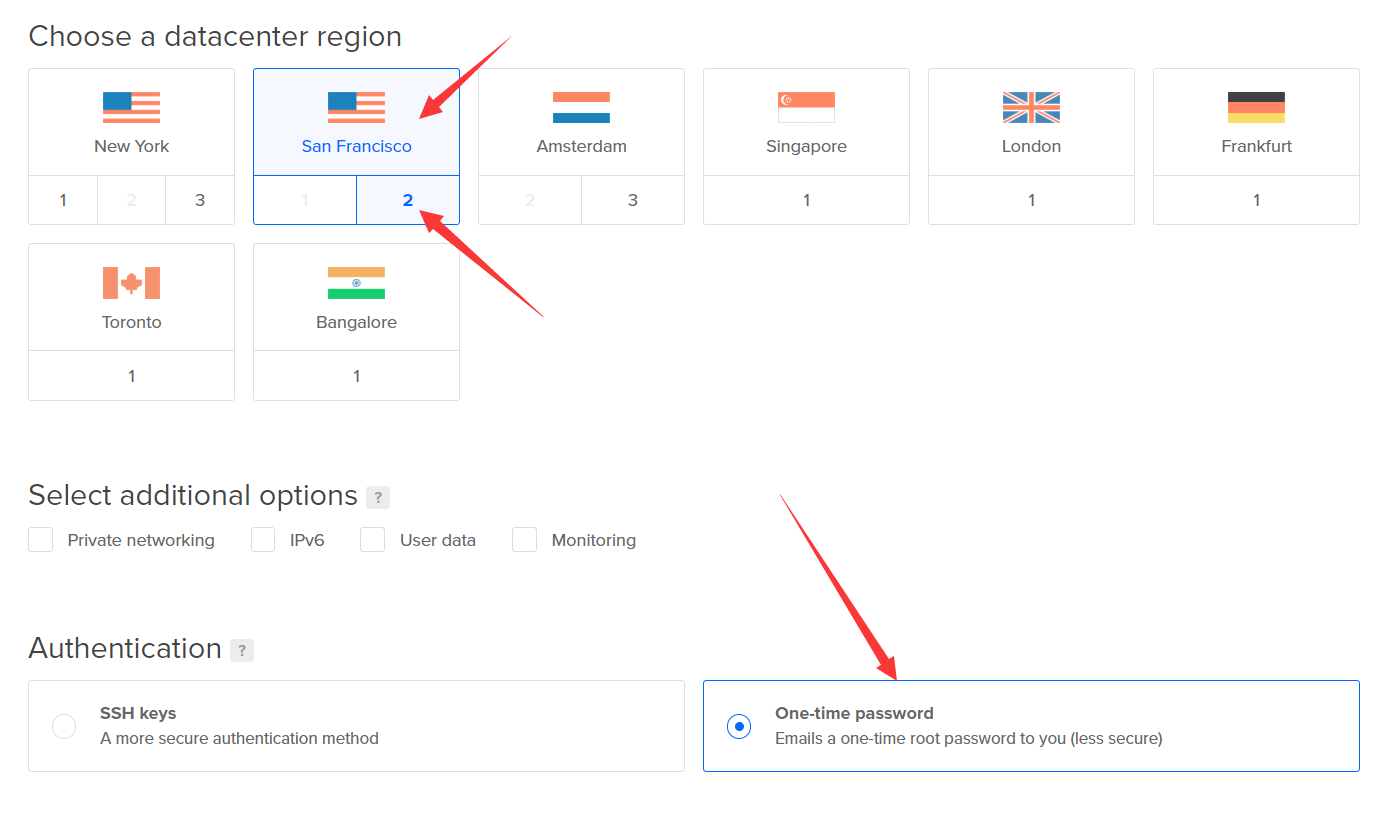This screenshot has height=817, width=1377.
Task: Turn on the Monitoring checkbox
Action: (525, 540)
